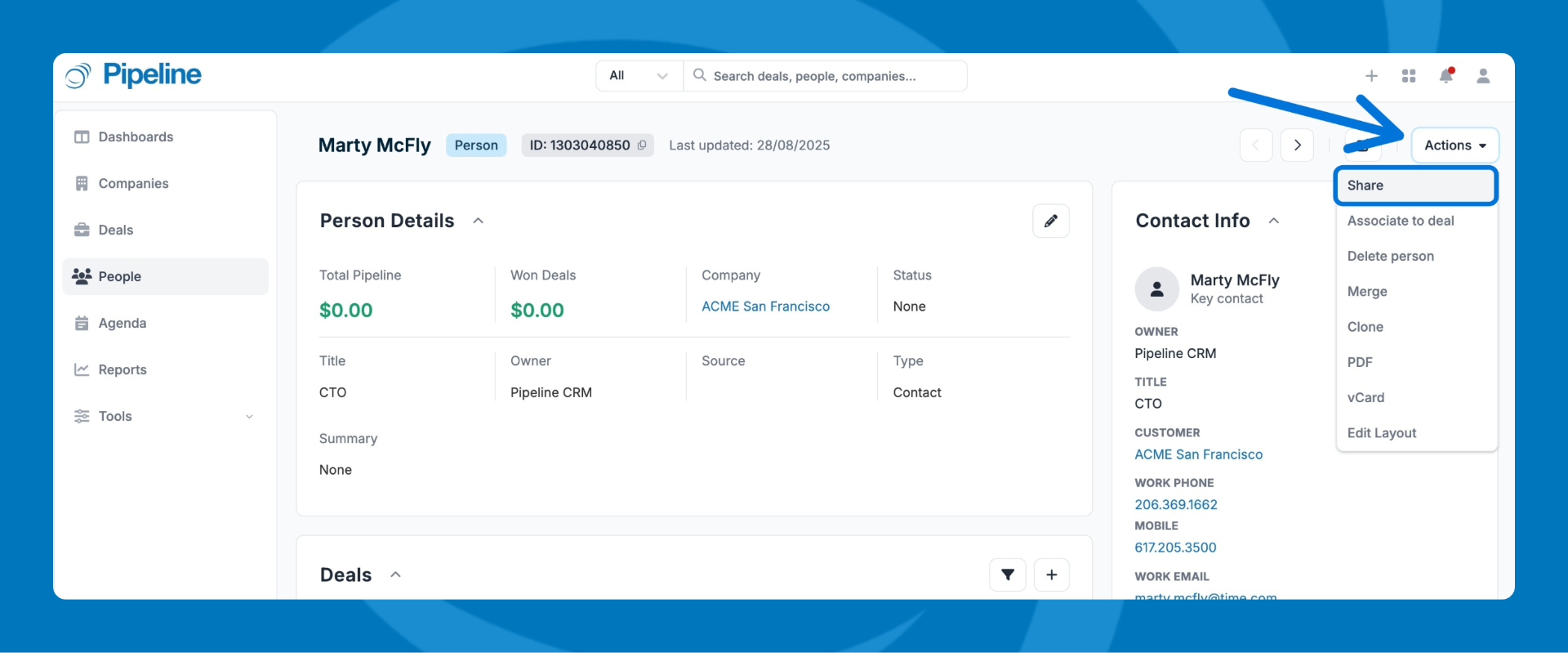Screen dimensions: 1568x653
Task: Choose Associate to deal
Action: pos(1416,221)
